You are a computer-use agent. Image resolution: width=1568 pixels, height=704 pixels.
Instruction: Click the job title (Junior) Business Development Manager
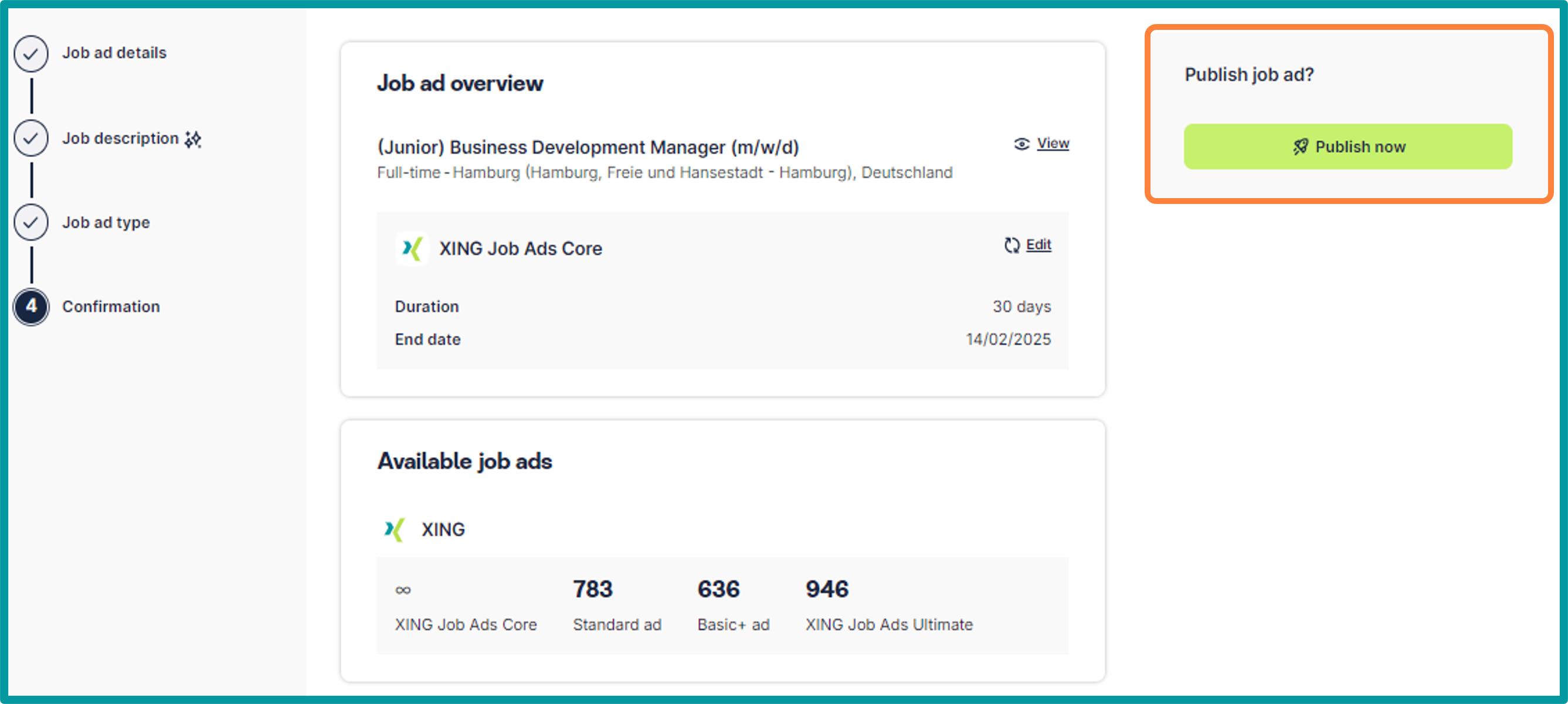tap(588, 147)
